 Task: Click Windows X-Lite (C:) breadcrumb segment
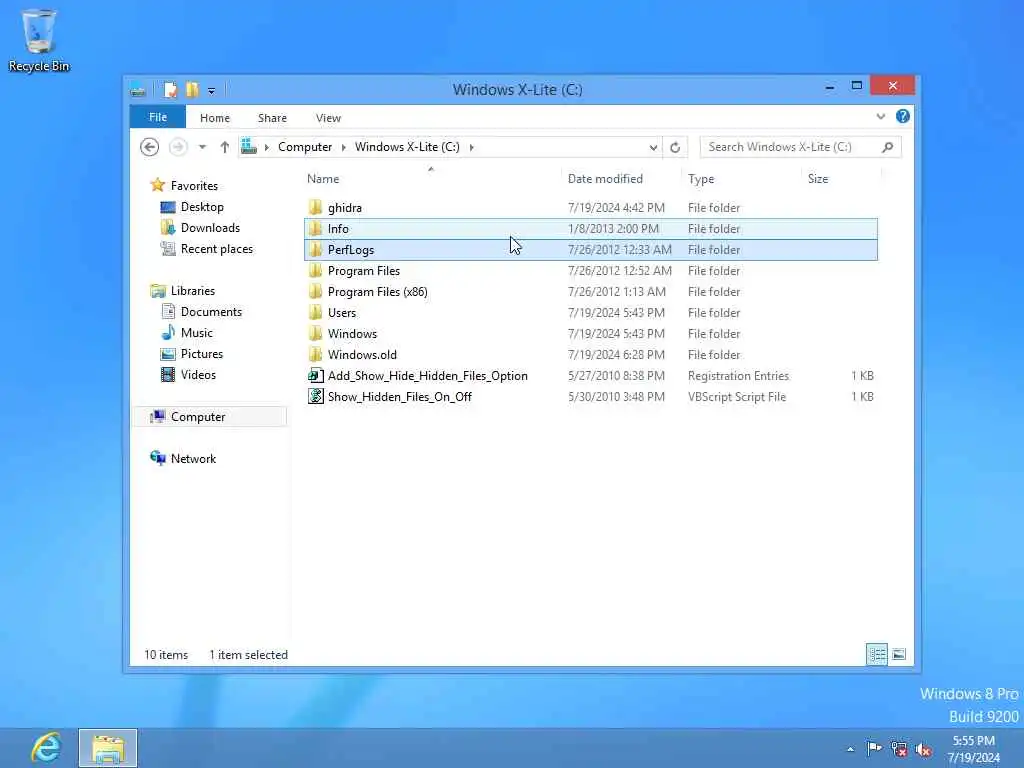coord(407,147)
